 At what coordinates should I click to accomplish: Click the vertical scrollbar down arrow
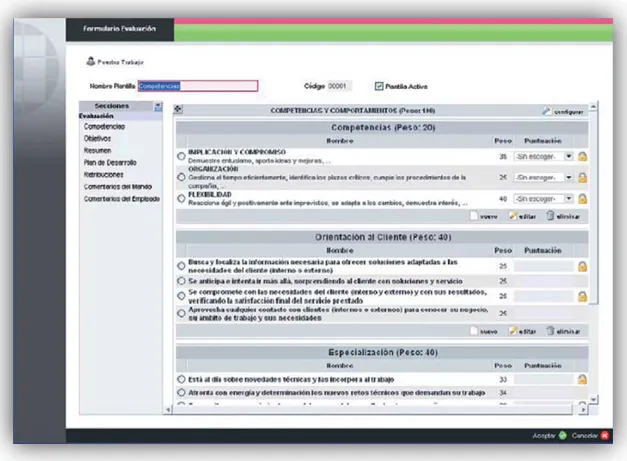(593, 399)
